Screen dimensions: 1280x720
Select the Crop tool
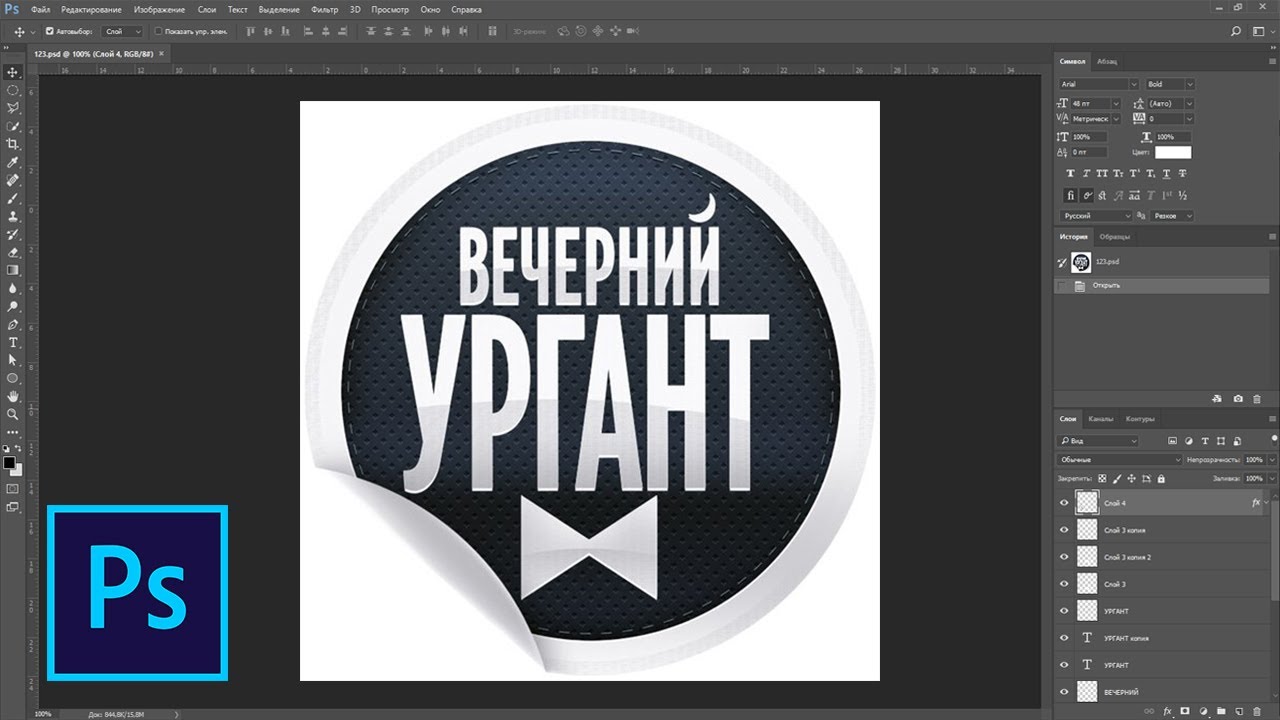13,144
